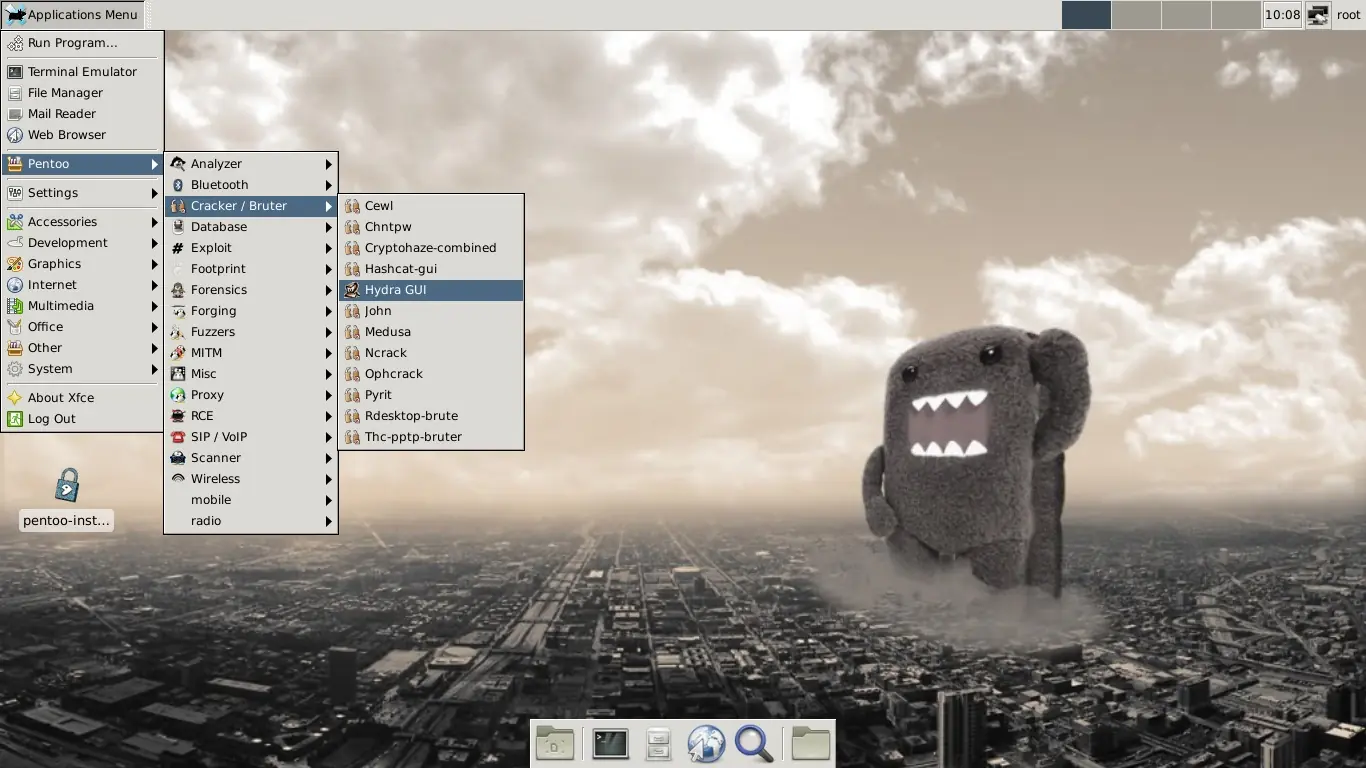This screenshot has width=1366, height=768.
Task: Click the root user button in the top panel
Action: point(1348,15)
